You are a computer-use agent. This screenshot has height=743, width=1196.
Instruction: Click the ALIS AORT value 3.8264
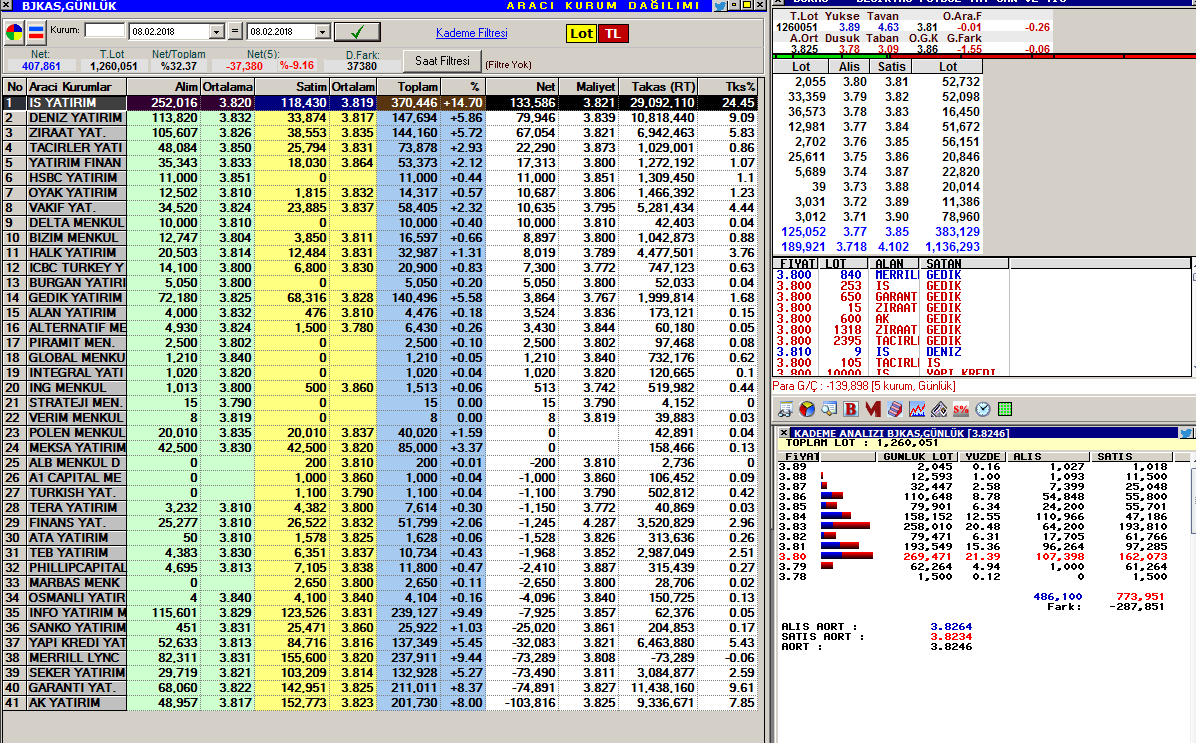951,626
